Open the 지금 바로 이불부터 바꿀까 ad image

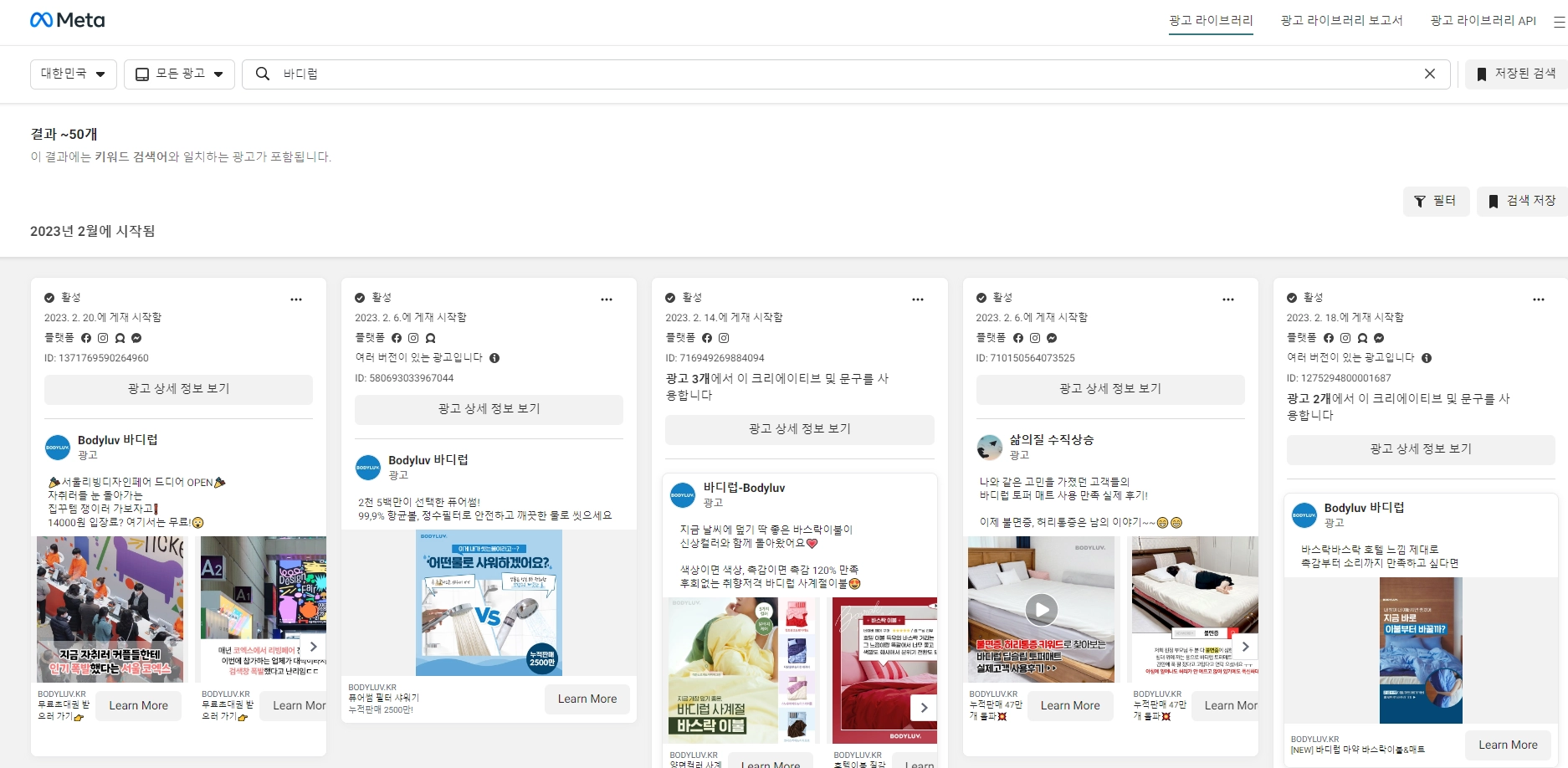click(1421, 651)
